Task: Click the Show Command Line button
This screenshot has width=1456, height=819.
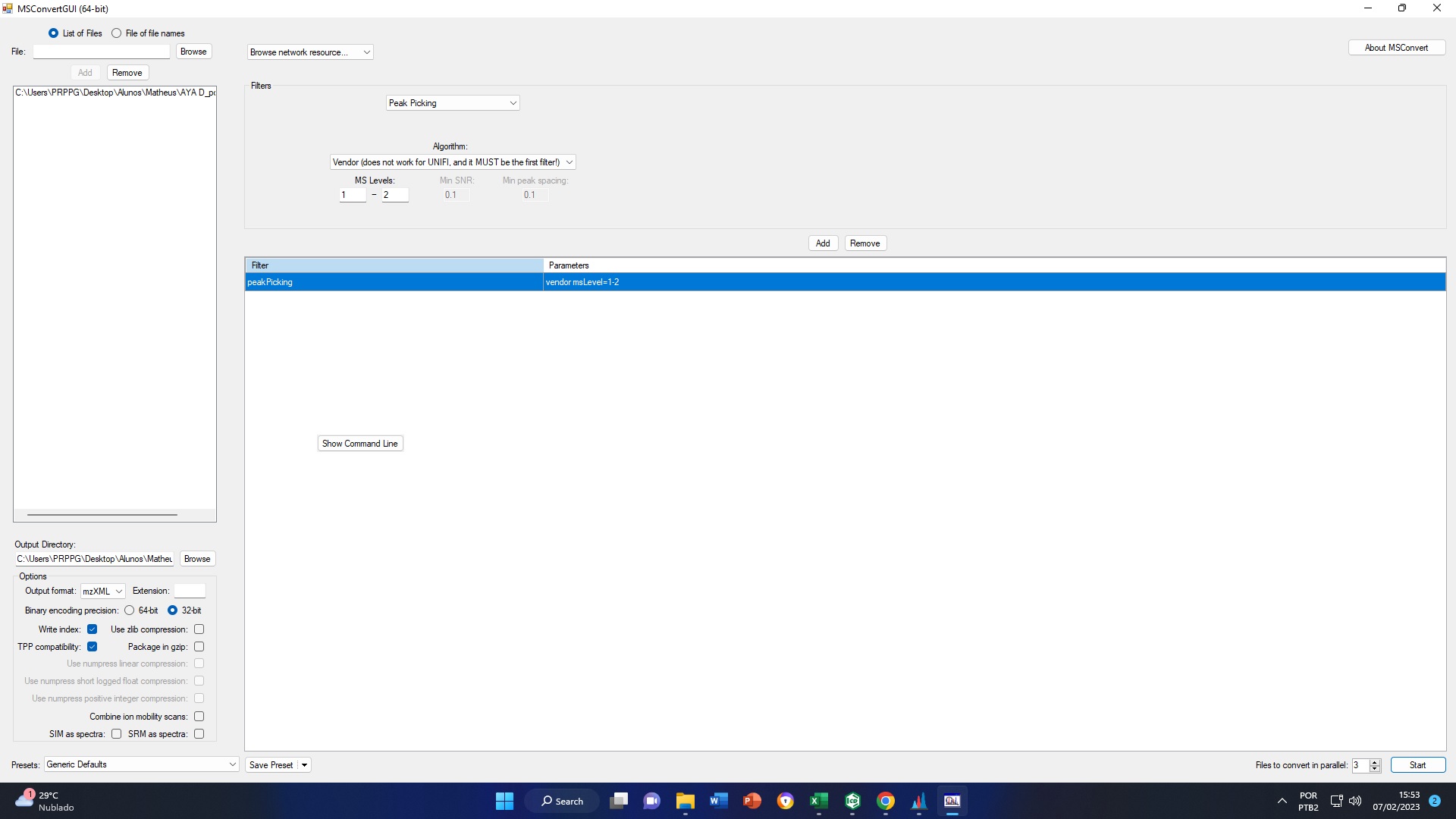Action: pos(359,444)
